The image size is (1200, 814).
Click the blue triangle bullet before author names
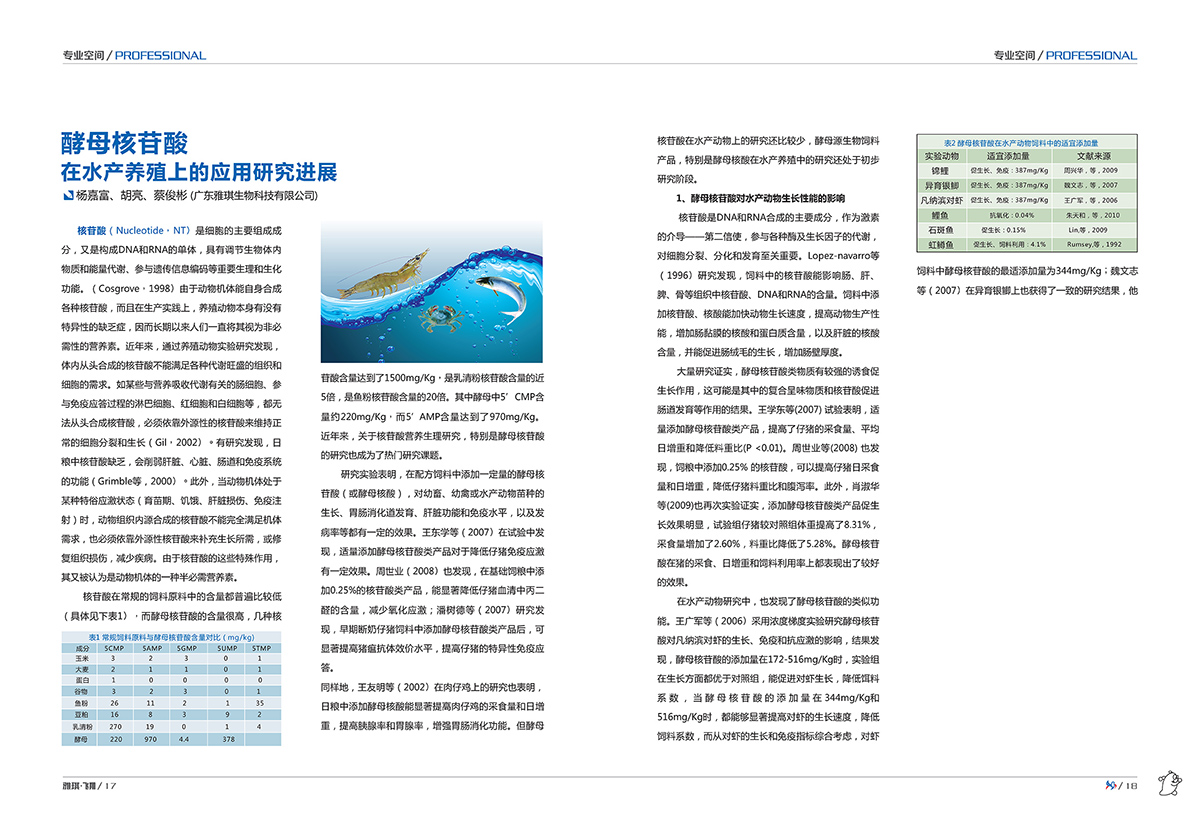pos(67,196)
